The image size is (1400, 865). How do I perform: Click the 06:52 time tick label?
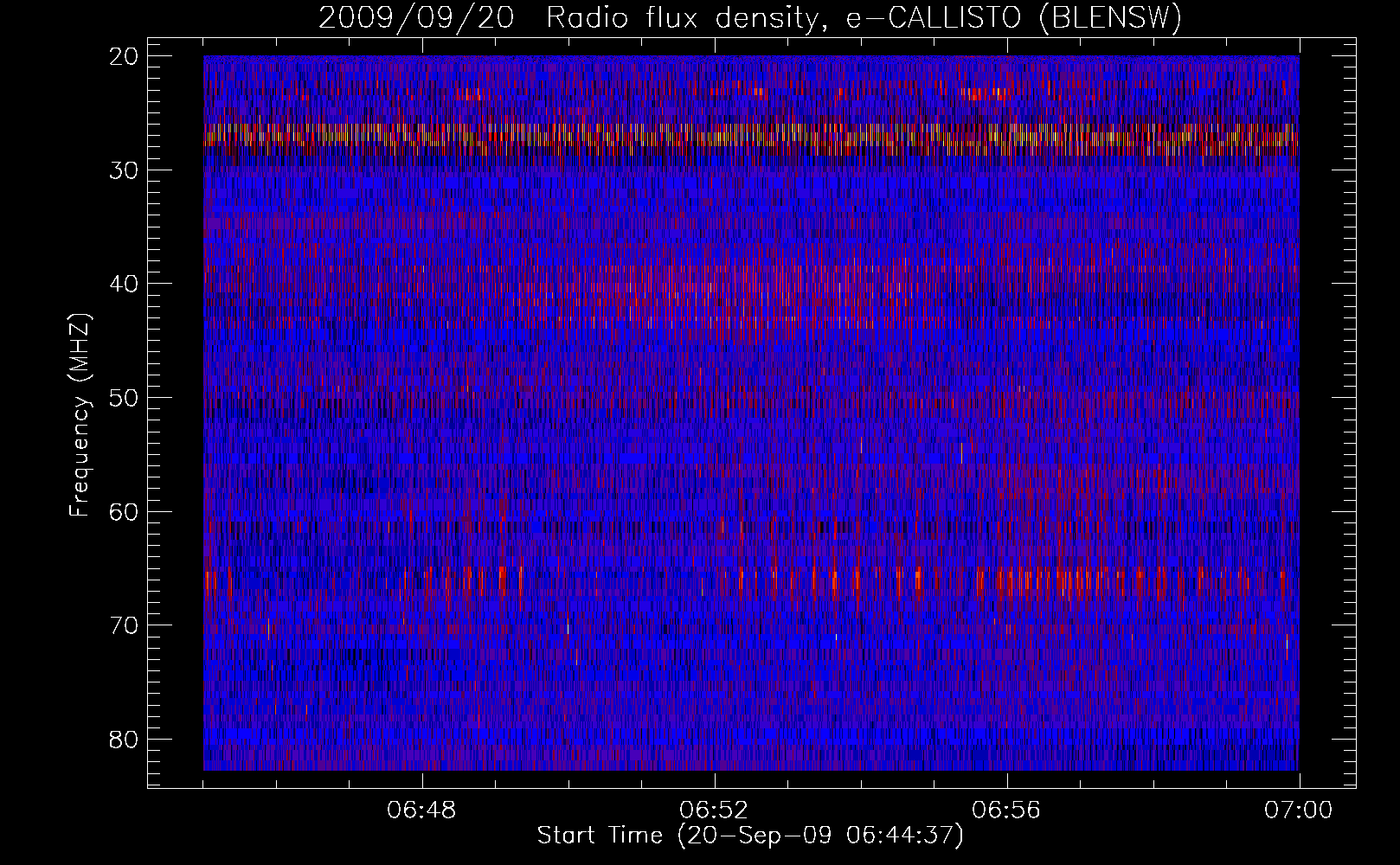(714, 811)
